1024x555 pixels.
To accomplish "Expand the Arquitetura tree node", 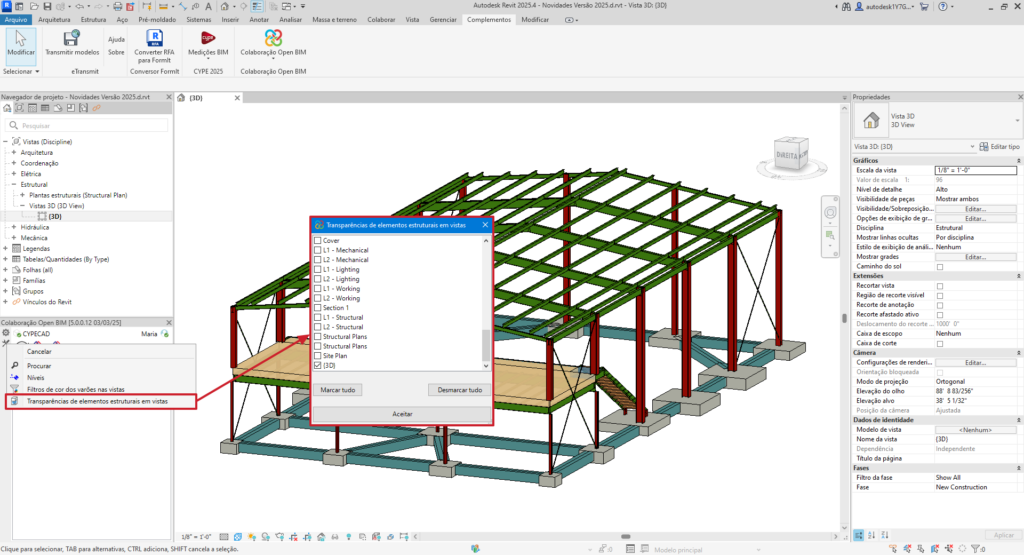I will click(x=14, y=152).
